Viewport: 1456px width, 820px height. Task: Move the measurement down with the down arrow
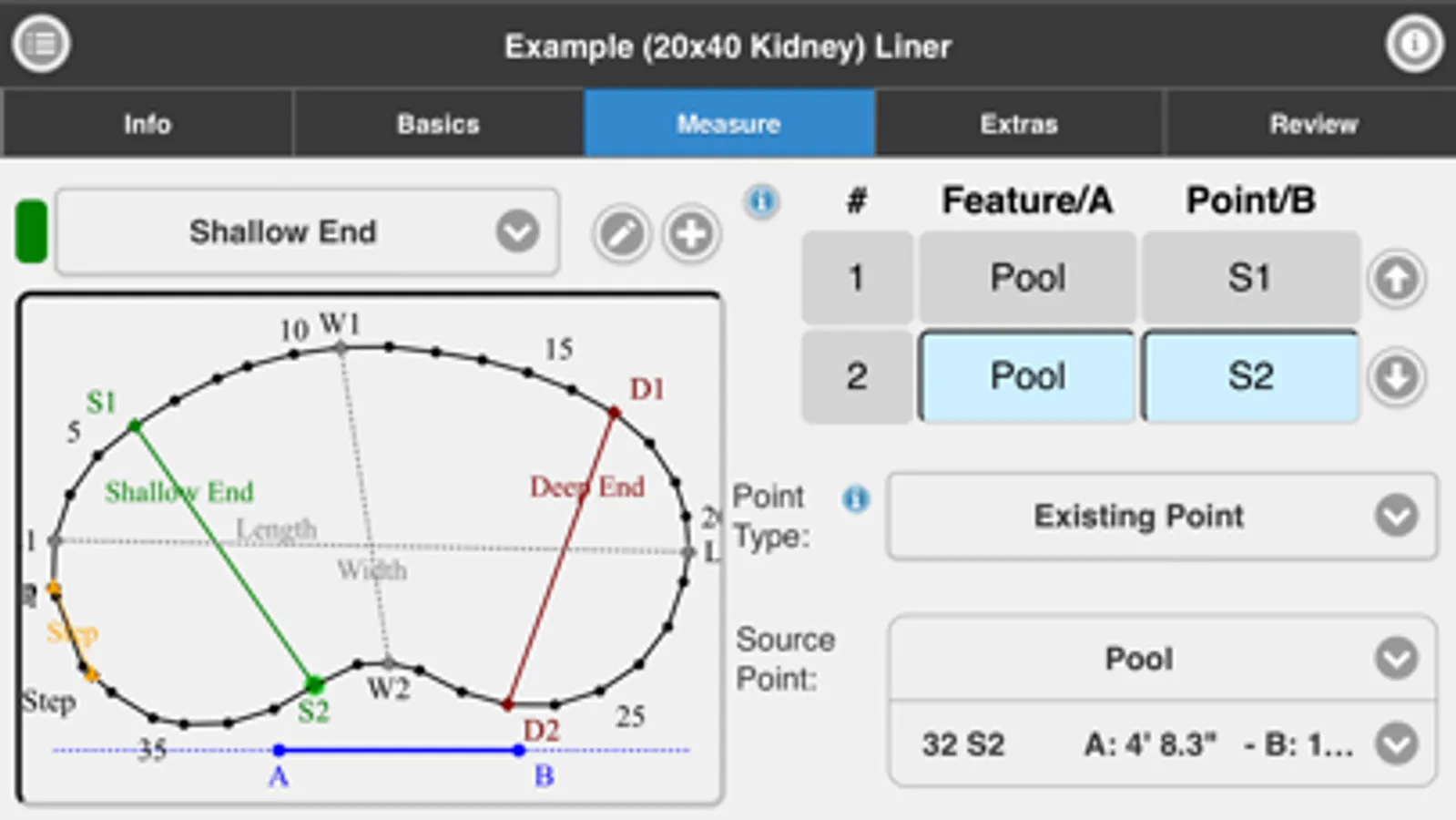pos(1396,376)
